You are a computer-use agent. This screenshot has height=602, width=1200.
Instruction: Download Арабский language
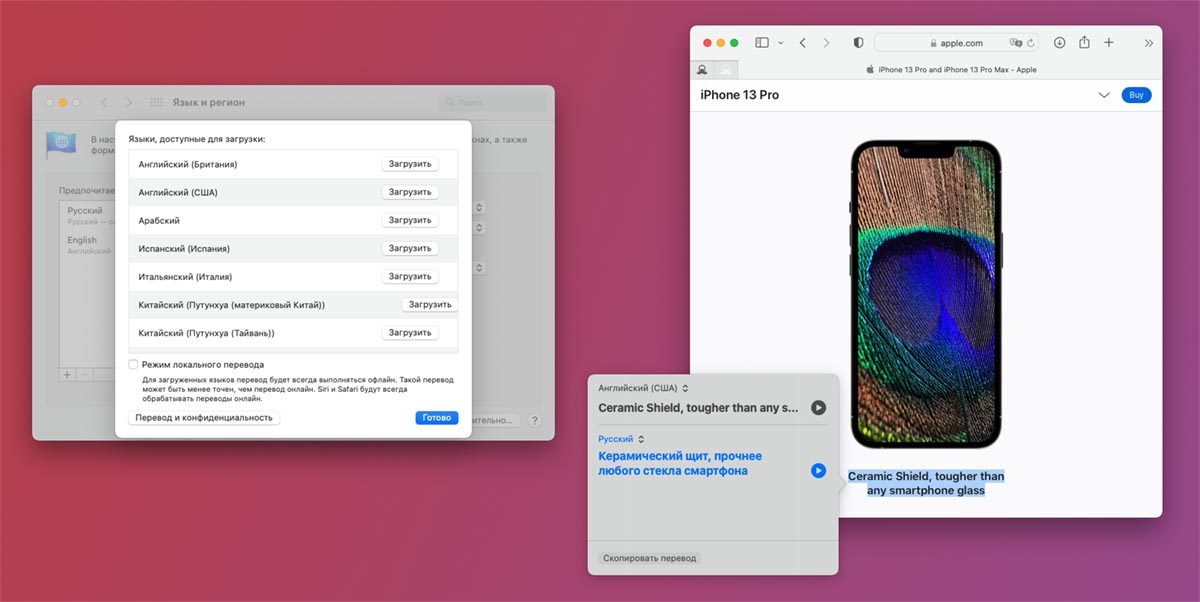click(410, 220)
